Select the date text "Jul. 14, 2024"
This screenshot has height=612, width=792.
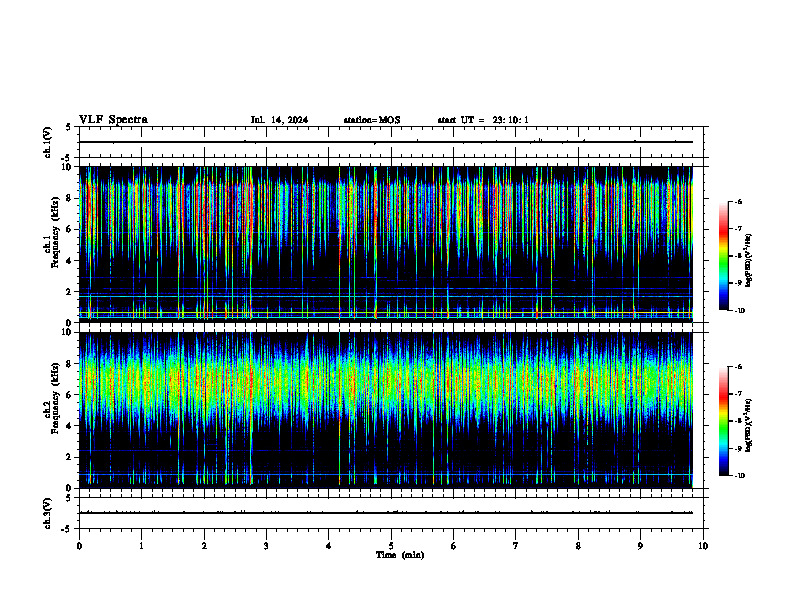(279, 120)
